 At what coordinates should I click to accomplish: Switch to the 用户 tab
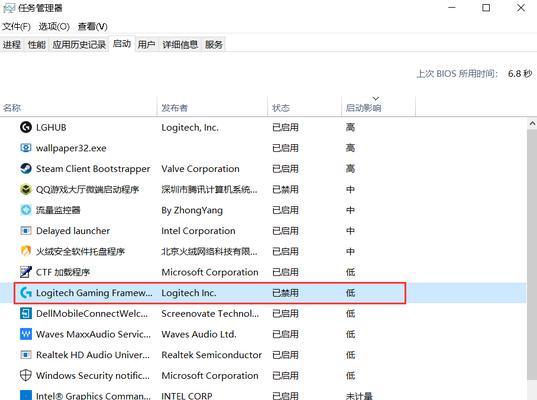pyautogui.click(x=146, y=45)
